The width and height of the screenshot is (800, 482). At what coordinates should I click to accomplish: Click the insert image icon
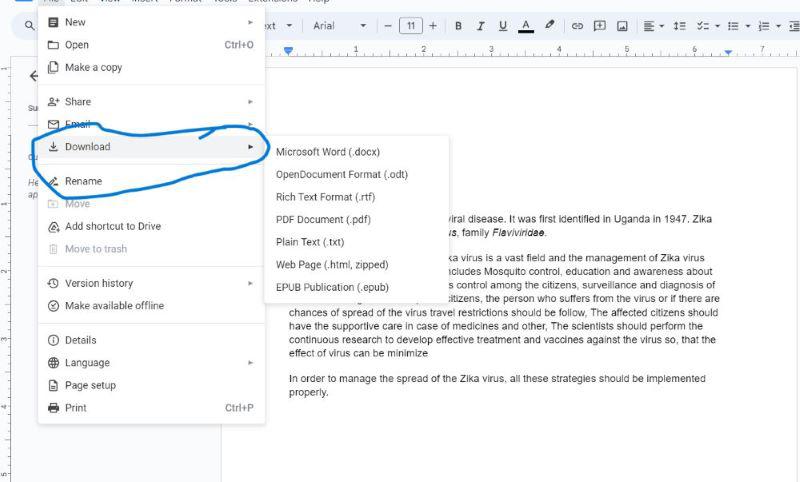(x=622, y=26)
